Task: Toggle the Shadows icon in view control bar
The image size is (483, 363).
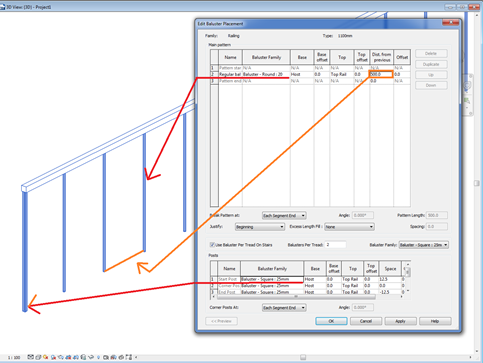Action: 53,357
